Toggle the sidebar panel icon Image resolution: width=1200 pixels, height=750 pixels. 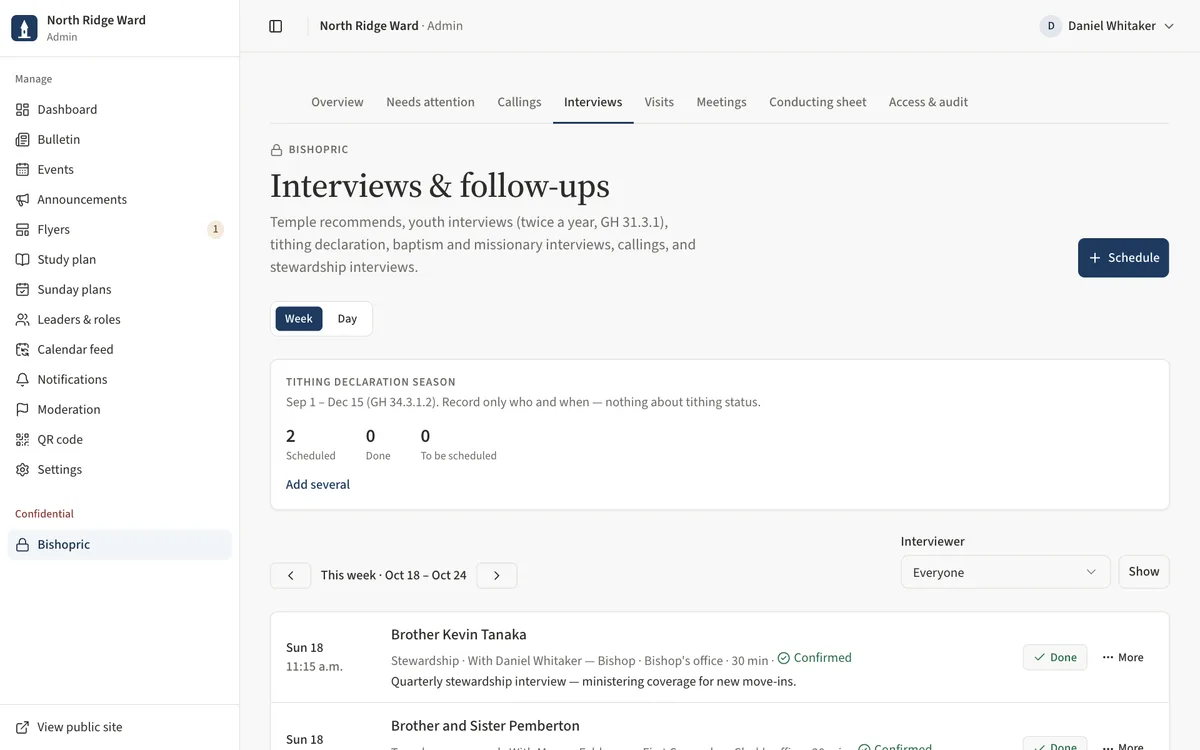(x=276, y=26)
